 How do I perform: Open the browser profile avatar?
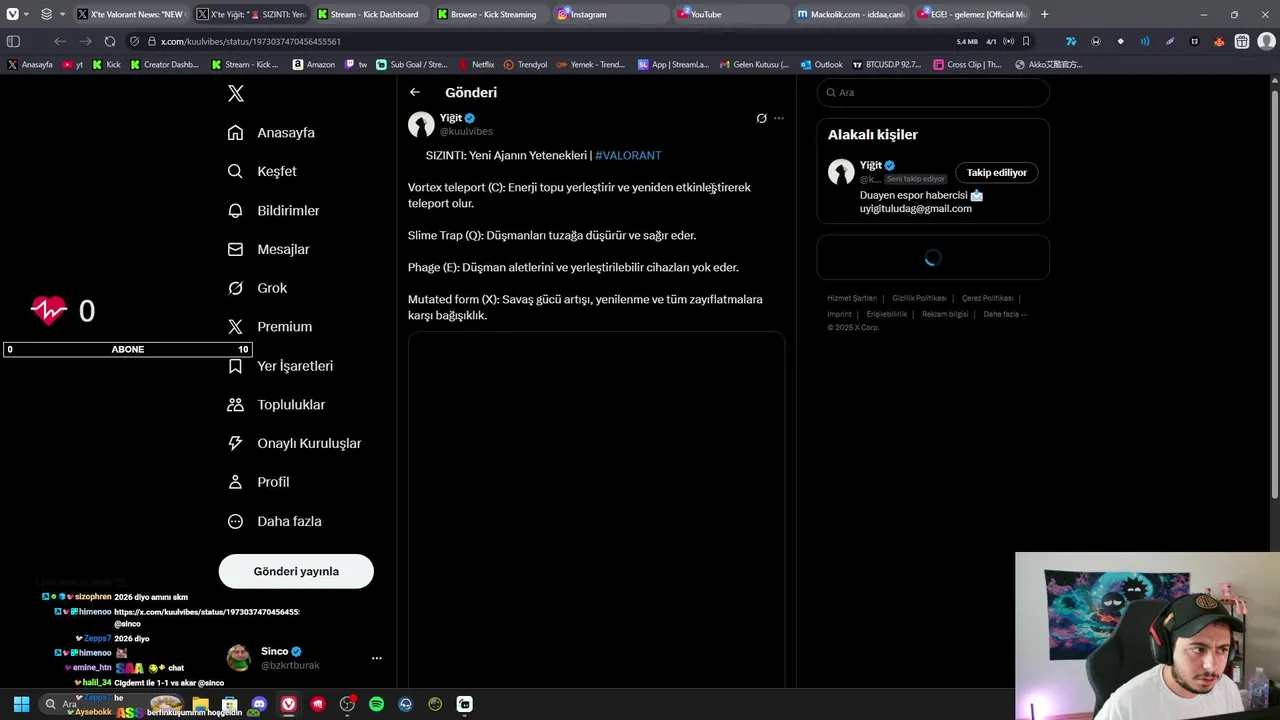1266,41
